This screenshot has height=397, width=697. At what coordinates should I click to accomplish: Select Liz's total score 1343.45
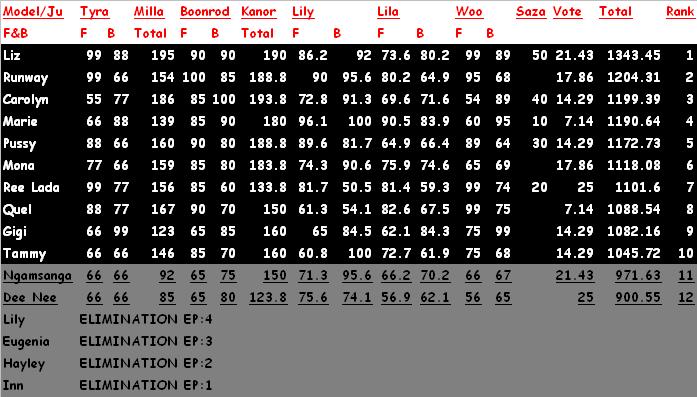click(x=633, y=55)
